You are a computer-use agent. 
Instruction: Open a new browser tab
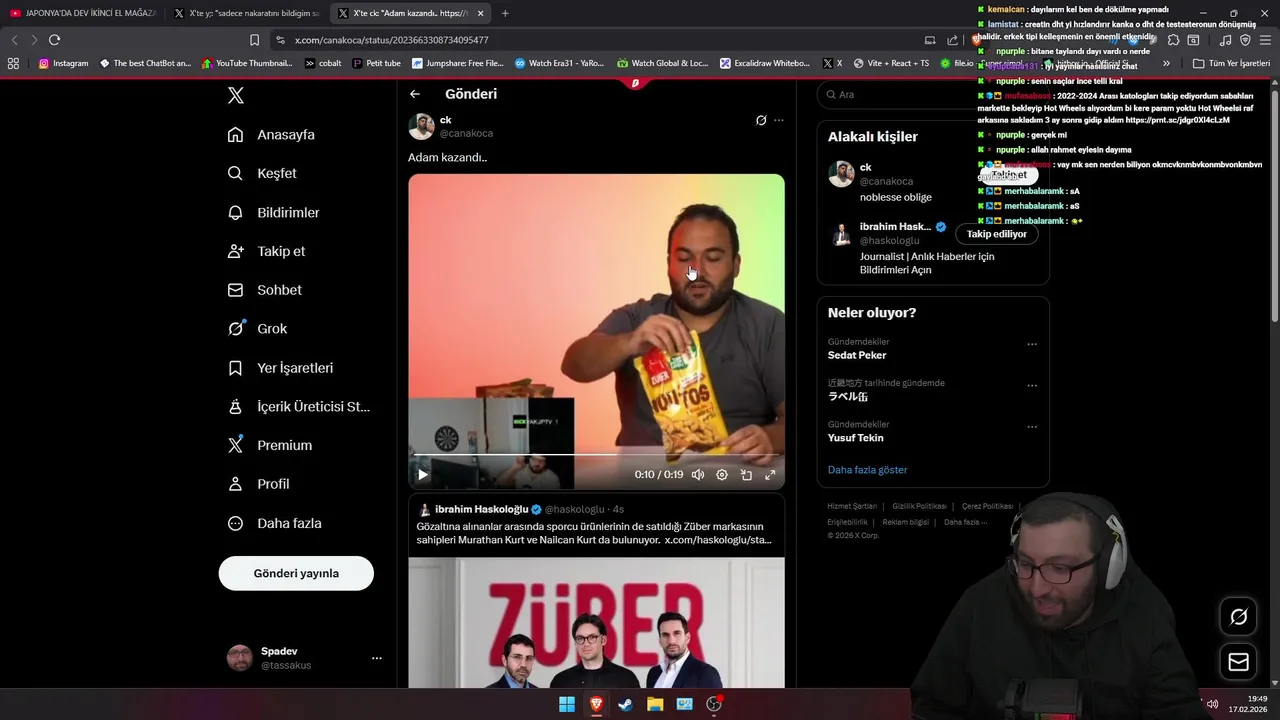[x=505, y=13]
